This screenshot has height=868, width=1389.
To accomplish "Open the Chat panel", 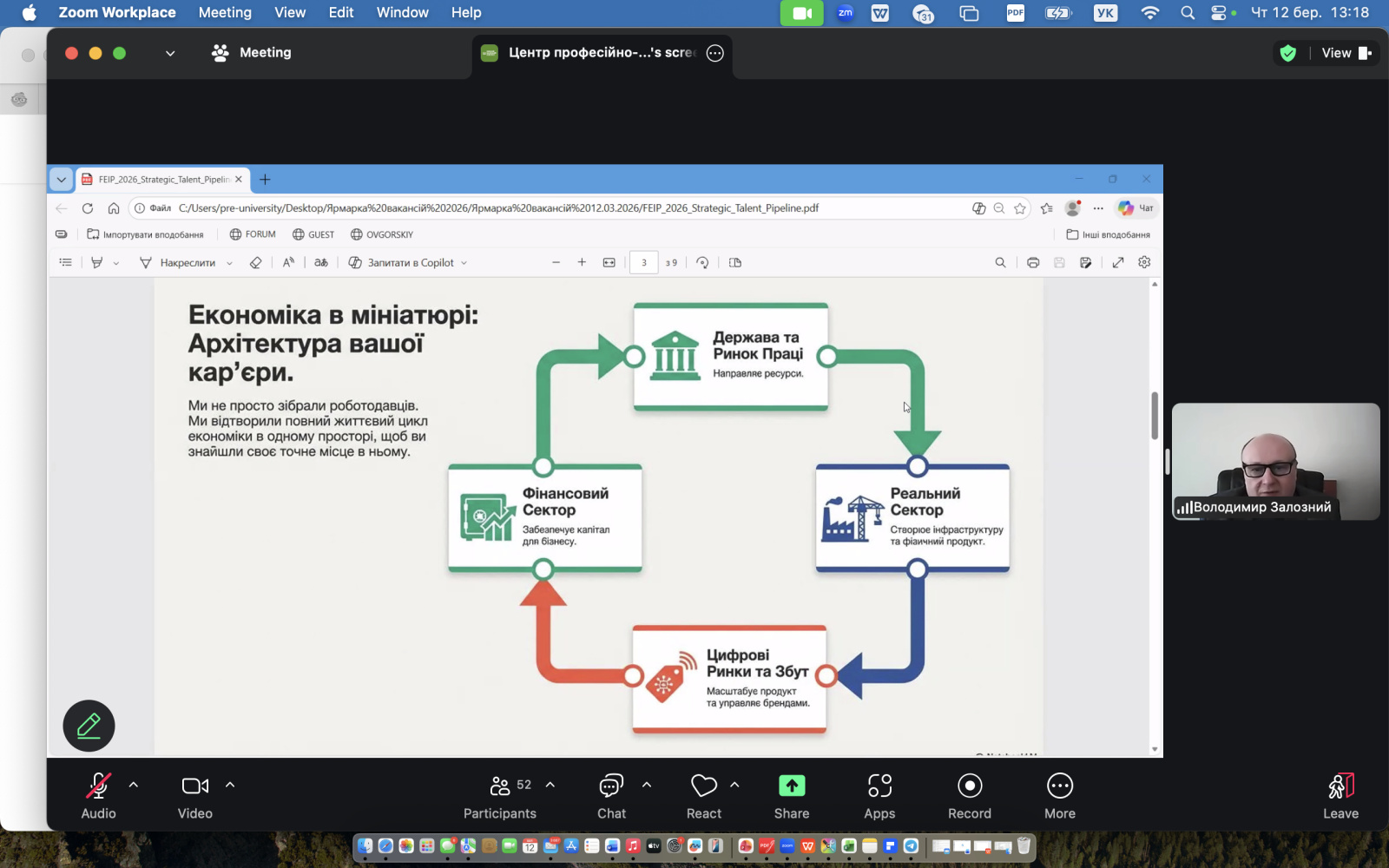I will pyautogui.click(x=611, y=795).
